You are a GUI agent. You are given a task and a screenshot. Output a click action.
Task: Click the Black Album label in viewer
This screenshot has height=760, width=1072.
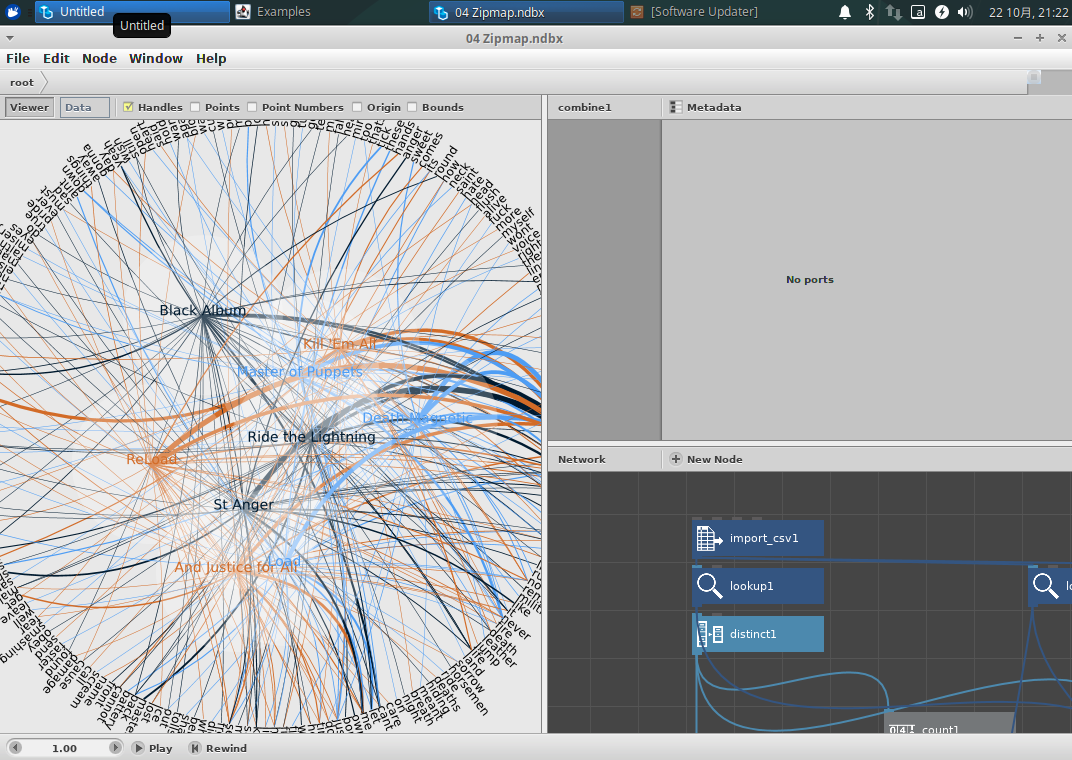tap(202, 310)
